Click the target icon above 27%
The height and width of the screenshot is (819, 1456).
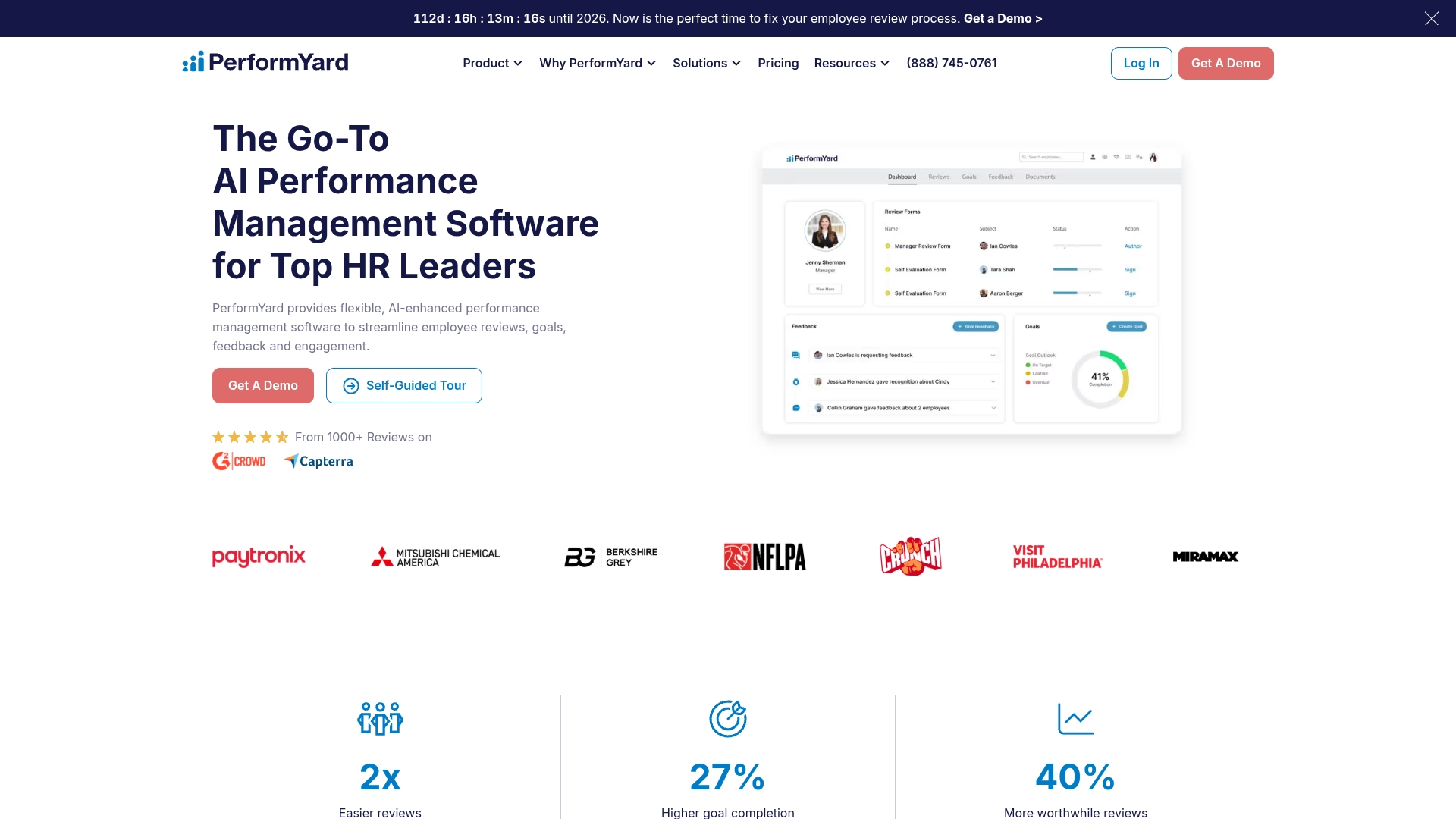pos(728,718)
